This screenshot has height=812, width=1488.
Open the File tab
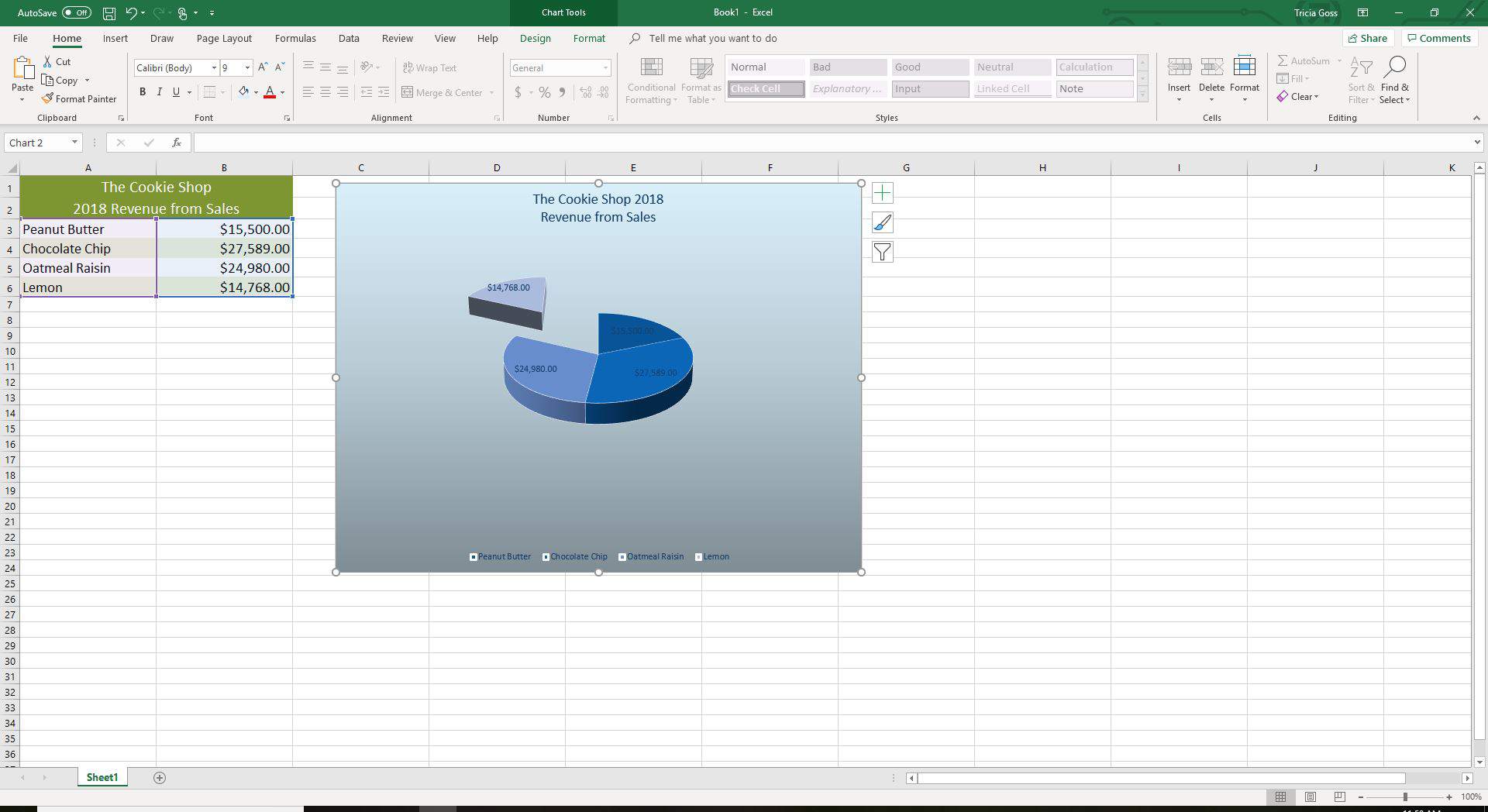pyautogui.click(x=20, y=38)
